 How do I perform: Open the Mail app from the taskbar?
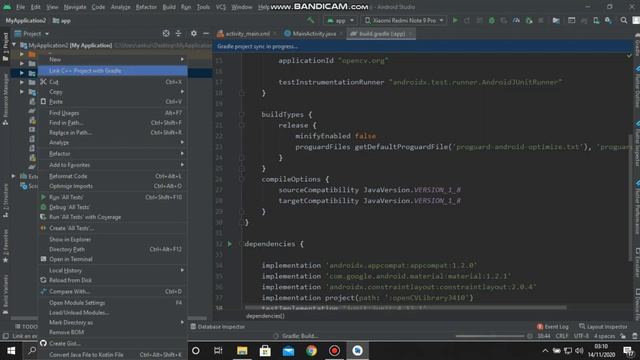(x=288, y=351)
